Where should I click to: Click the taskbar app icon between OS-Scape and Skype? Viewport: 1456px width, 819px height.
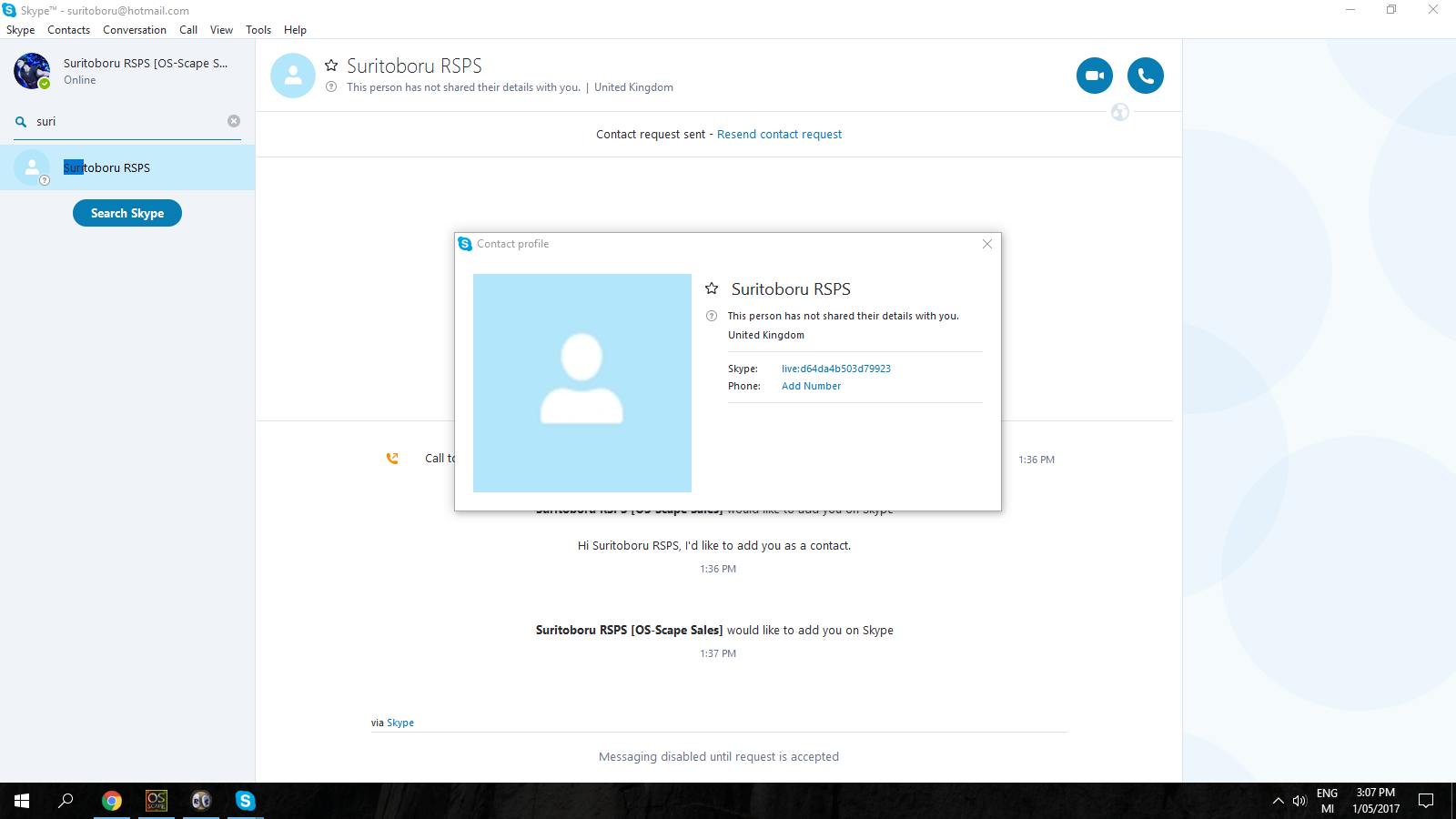tap(201, 801)
